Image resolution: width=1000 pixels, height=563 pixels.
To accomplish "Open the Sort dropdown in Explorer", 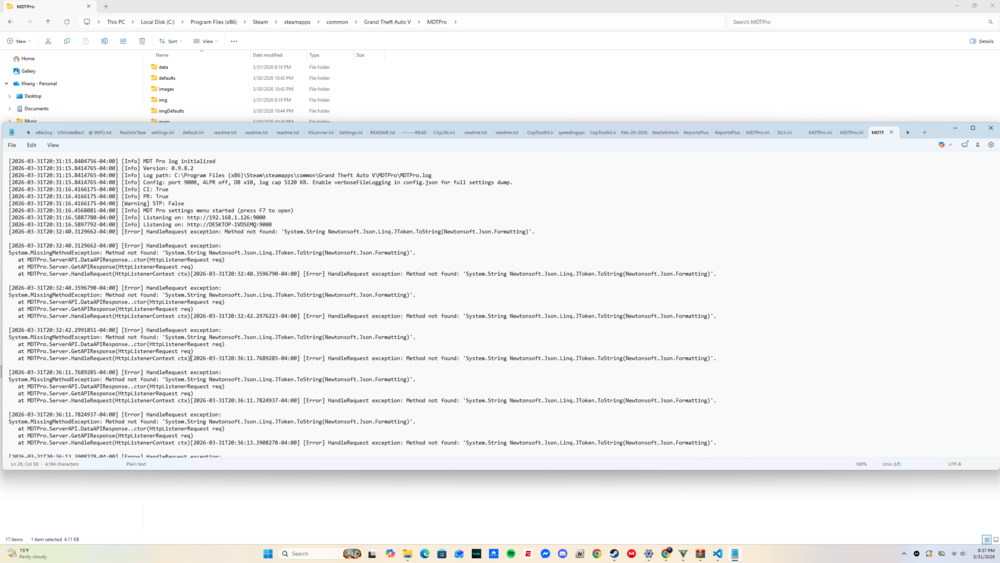I will pos(170,41).
